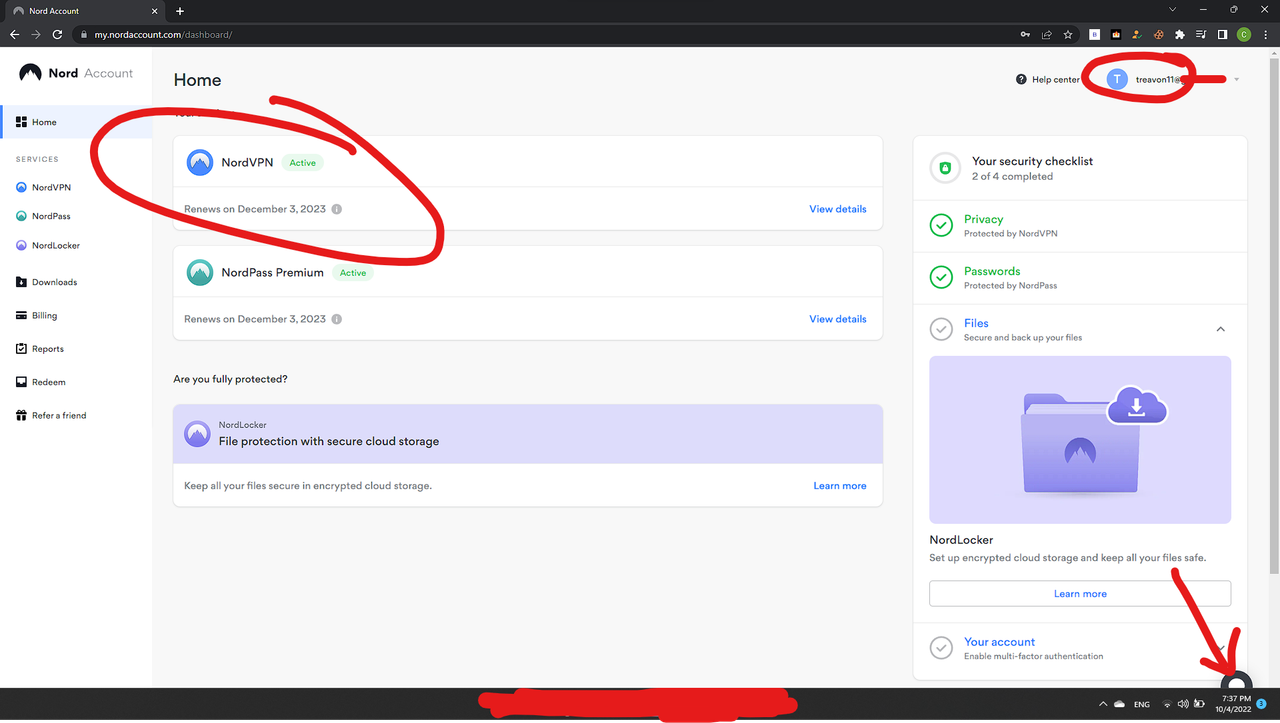
Task: Open the account dropdown arrow at top right
Action: click(x=1237, y=80)
